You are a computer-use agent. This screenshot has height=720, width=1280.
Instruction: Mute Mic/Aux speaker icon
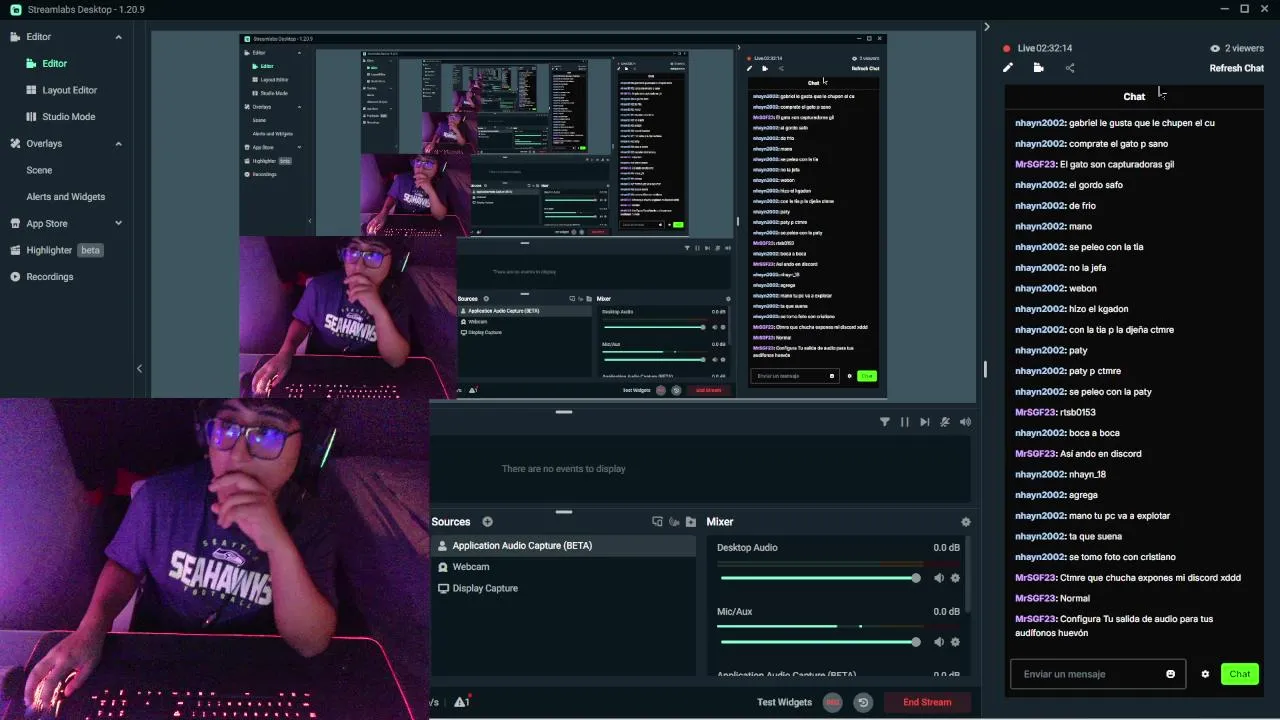pyautogui.click(x=938, y=642)
